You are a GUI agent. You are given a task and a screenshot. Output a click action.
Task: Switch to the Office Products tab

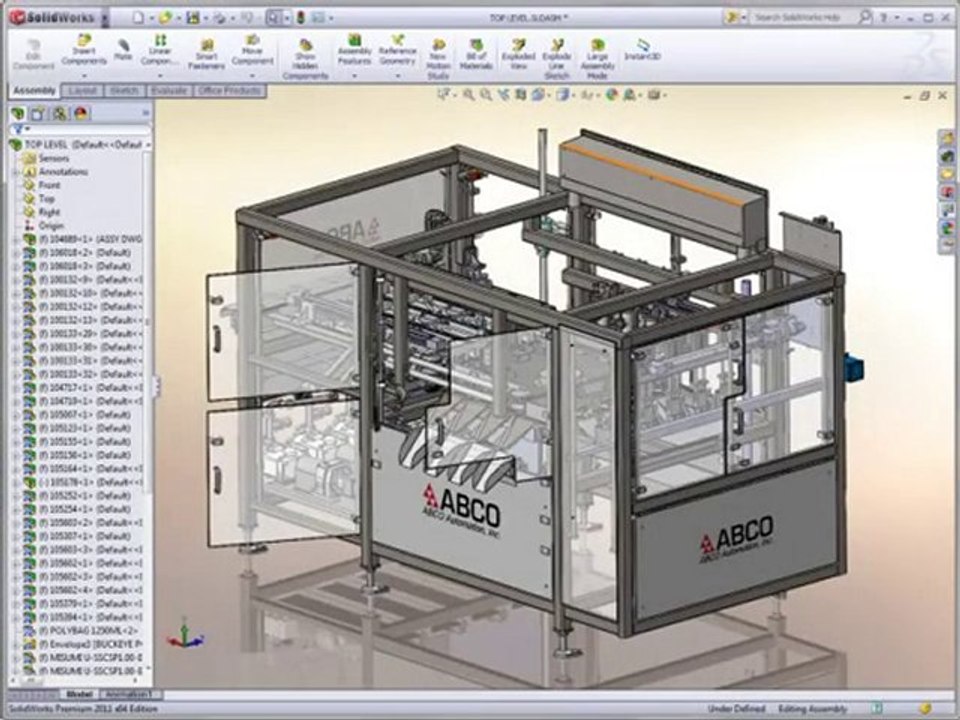click(230, 91)
